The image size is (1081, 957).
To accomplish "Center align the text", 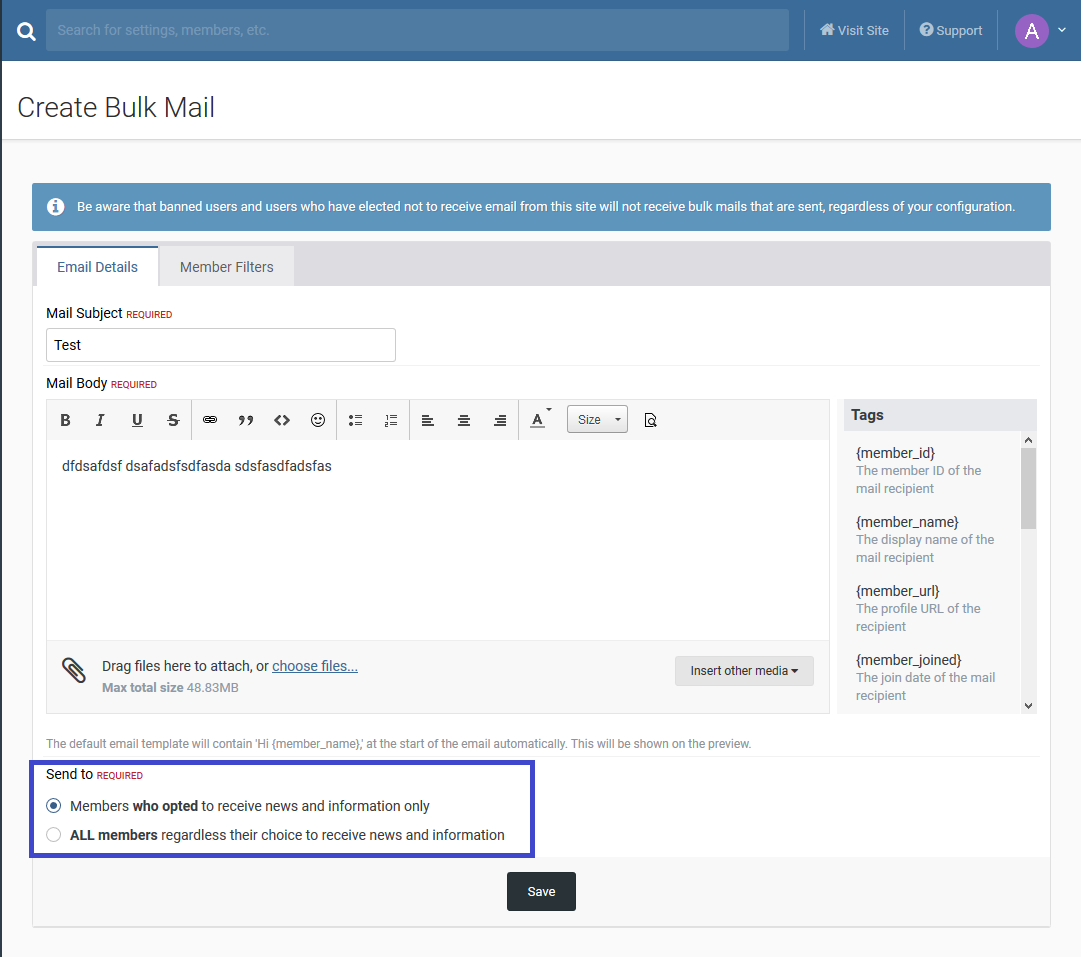I will pyautogui.click(x=464, y=420).
